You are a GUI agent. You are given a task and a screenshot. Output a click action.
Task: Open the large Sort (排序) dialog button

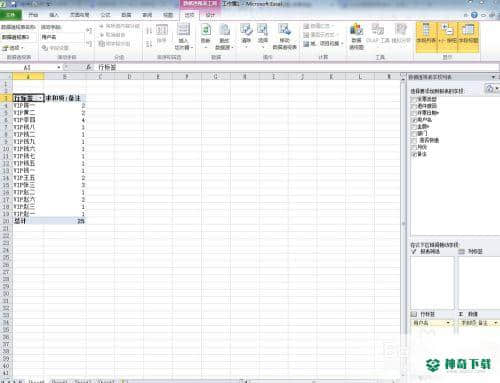[162, 34]
